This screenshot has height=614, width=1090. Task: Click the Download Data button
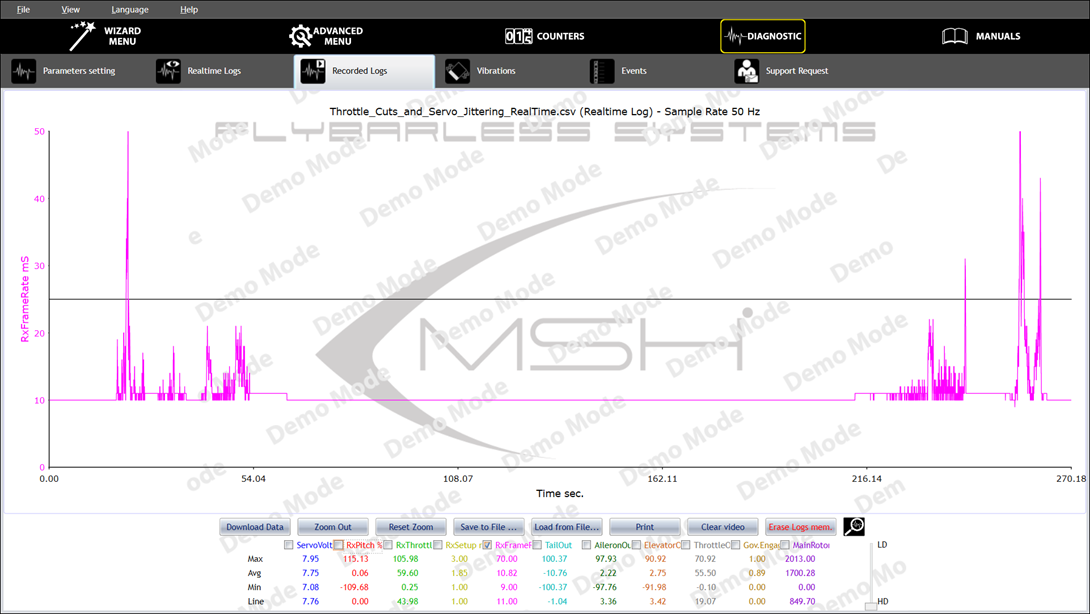coord(255,527)
